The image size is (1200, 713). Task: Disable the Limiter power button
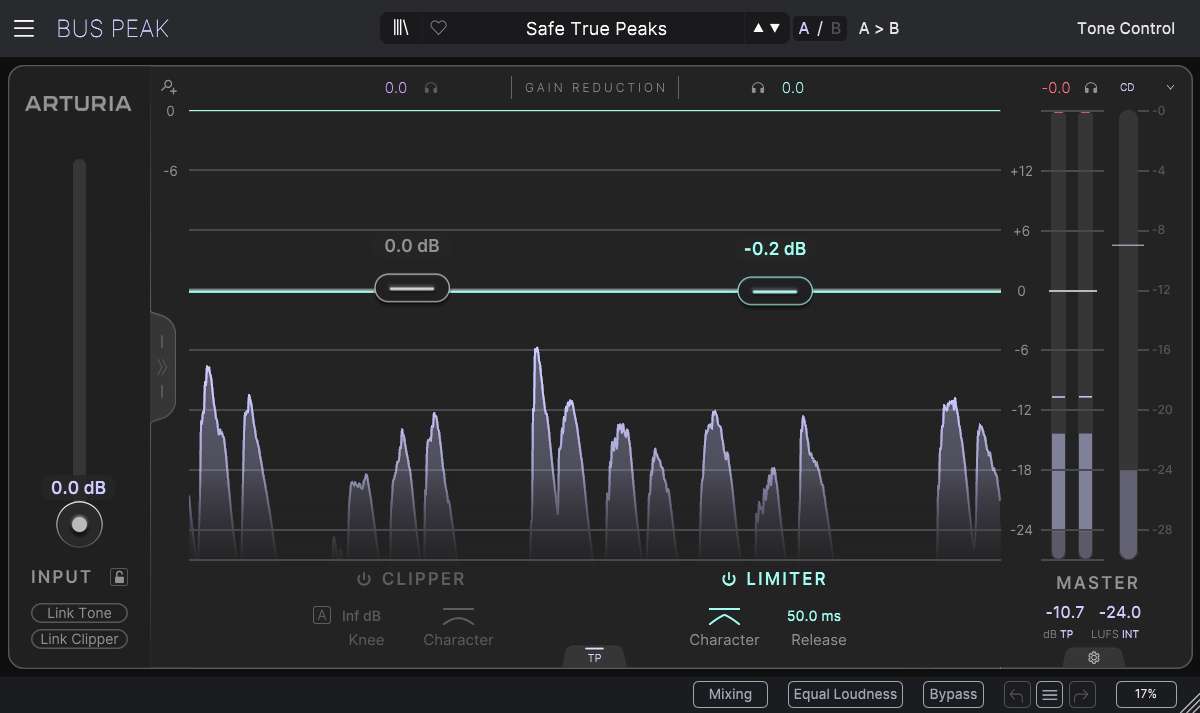point(729,579)
